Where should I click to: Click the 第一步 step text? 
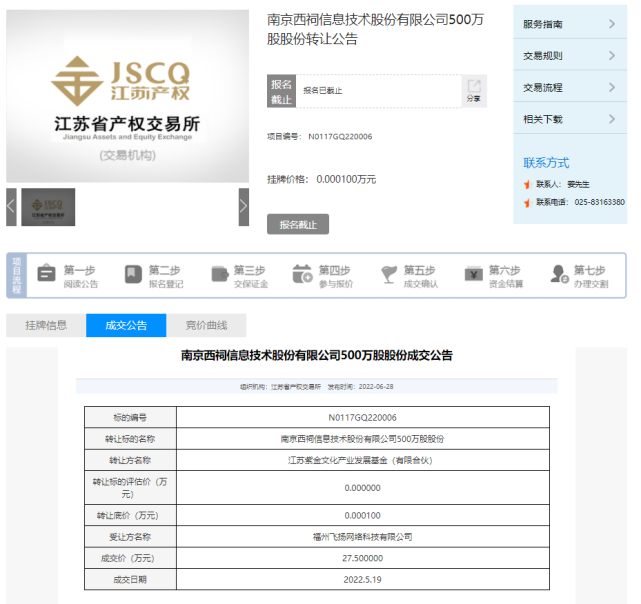click(79, 270)
